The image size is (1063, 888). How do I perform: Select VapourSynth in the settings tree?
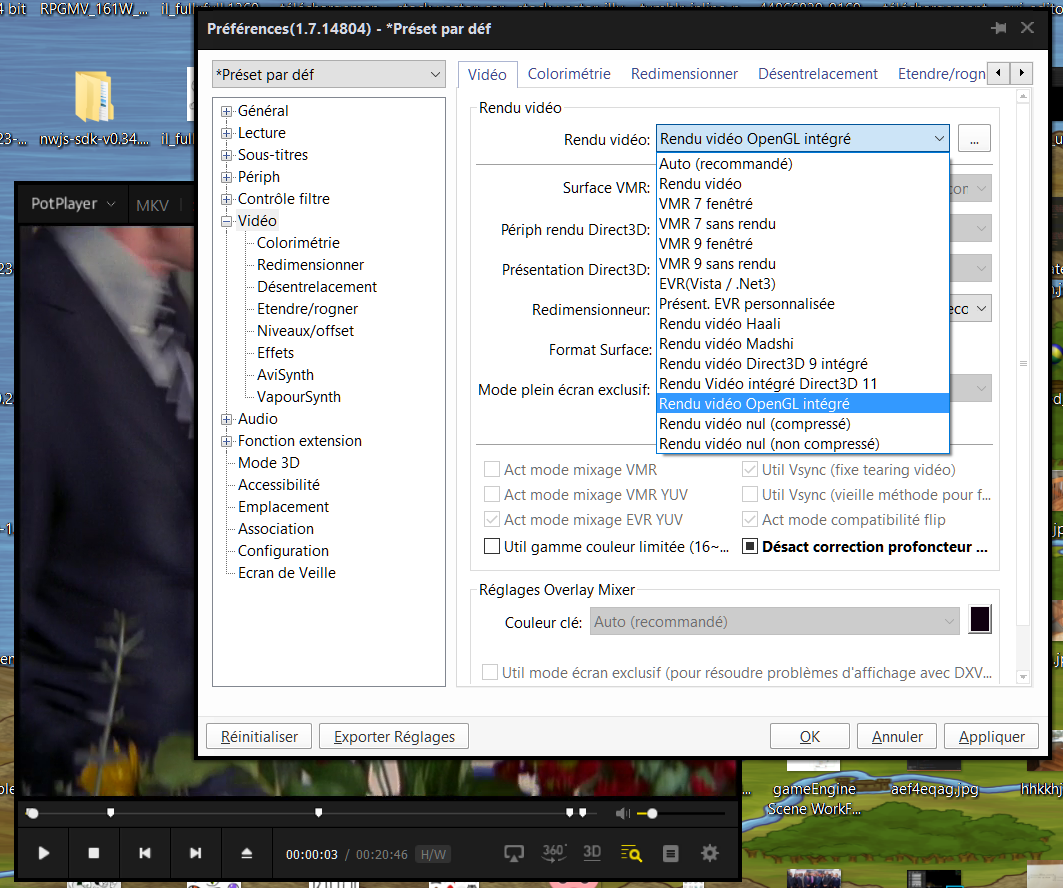click(x=298, y=397)
